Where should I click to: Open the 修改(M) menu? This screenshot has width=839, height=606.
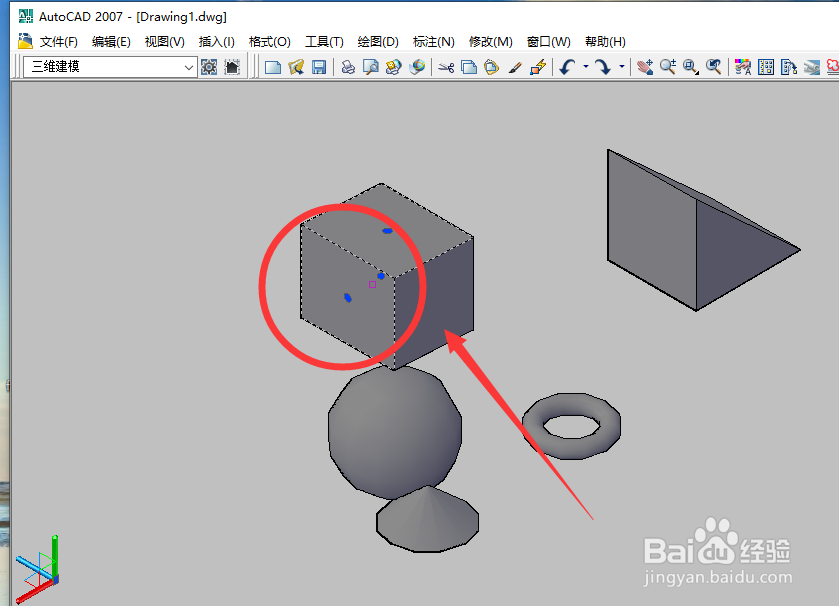(490, 42)
